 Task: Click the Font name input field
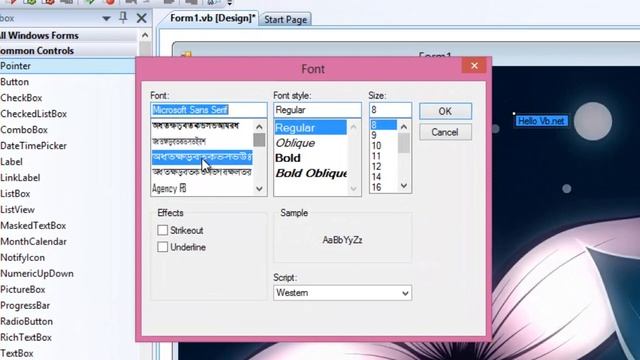pos(209,110)
